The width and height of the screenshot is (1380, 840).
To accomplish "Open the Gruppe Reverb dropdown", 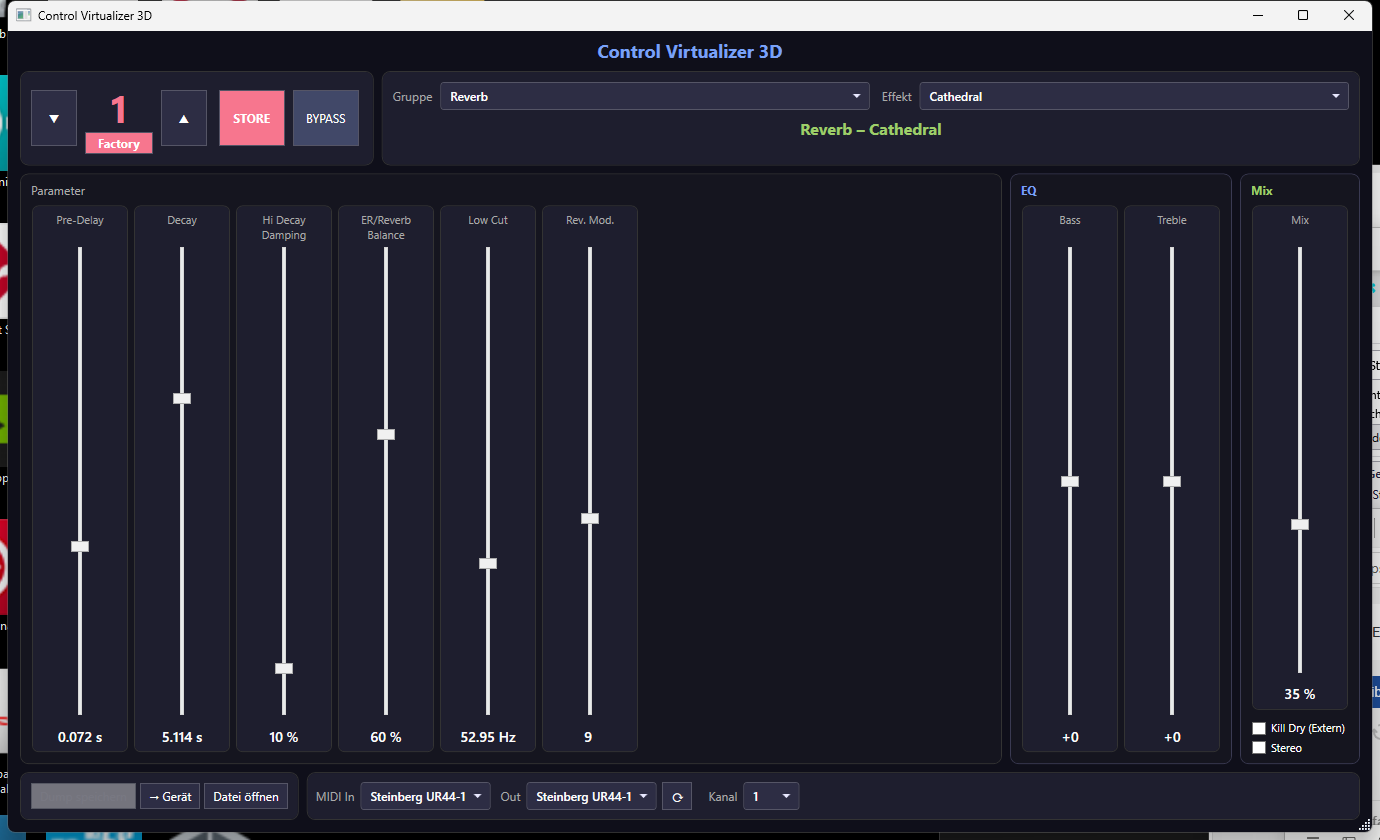I will 655,97.
